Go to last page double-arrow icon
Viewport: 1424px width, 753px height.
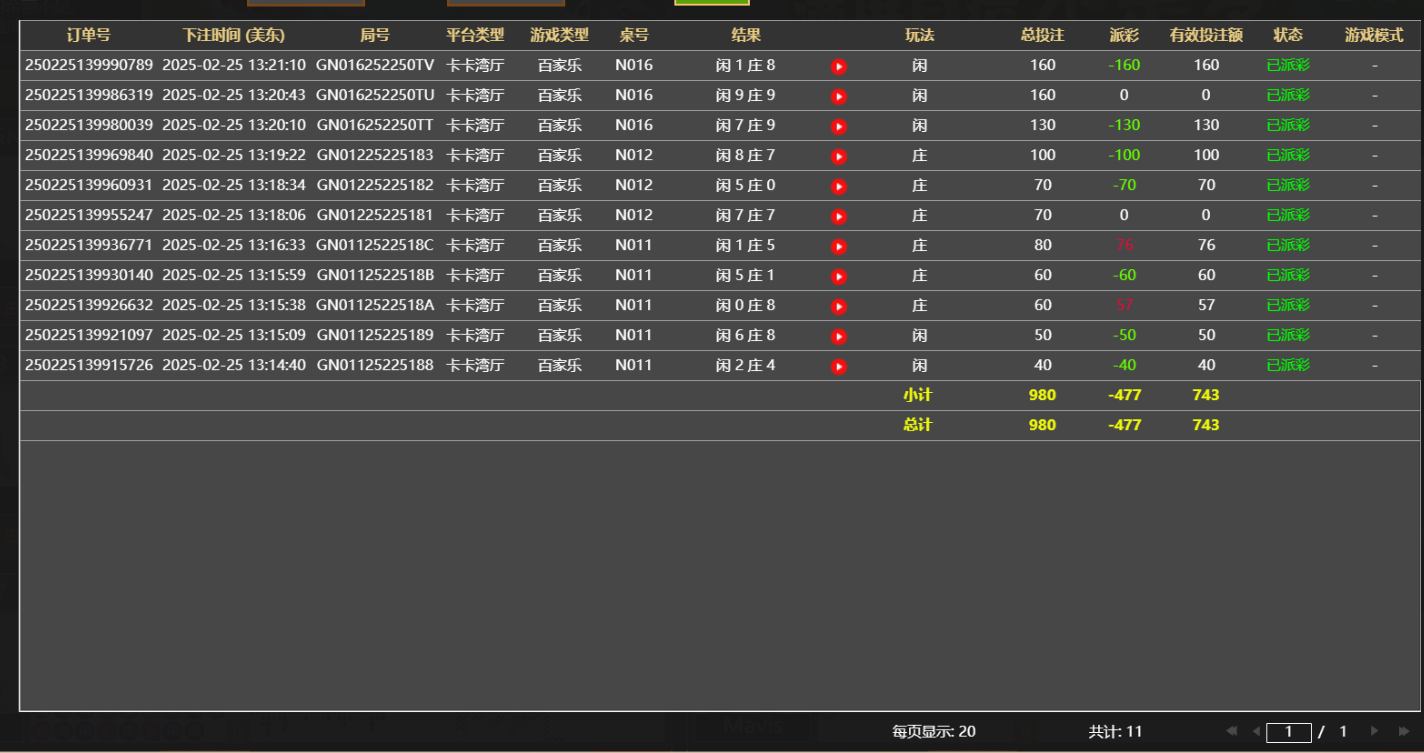pyautogui.click(x=1404, y=730)
